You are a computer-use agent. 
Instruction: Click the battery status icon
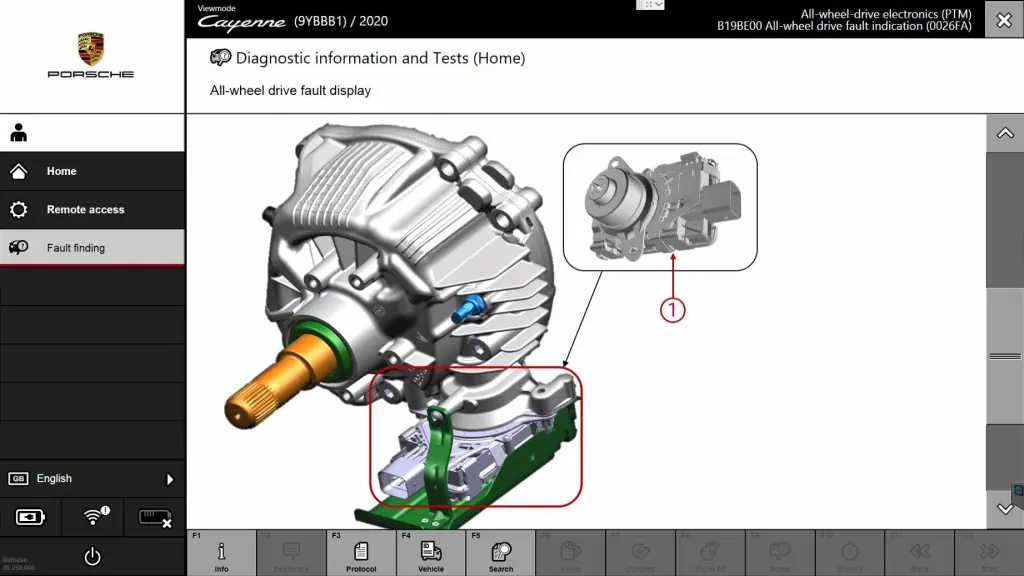pyautogui.click(x=30, y=517)
